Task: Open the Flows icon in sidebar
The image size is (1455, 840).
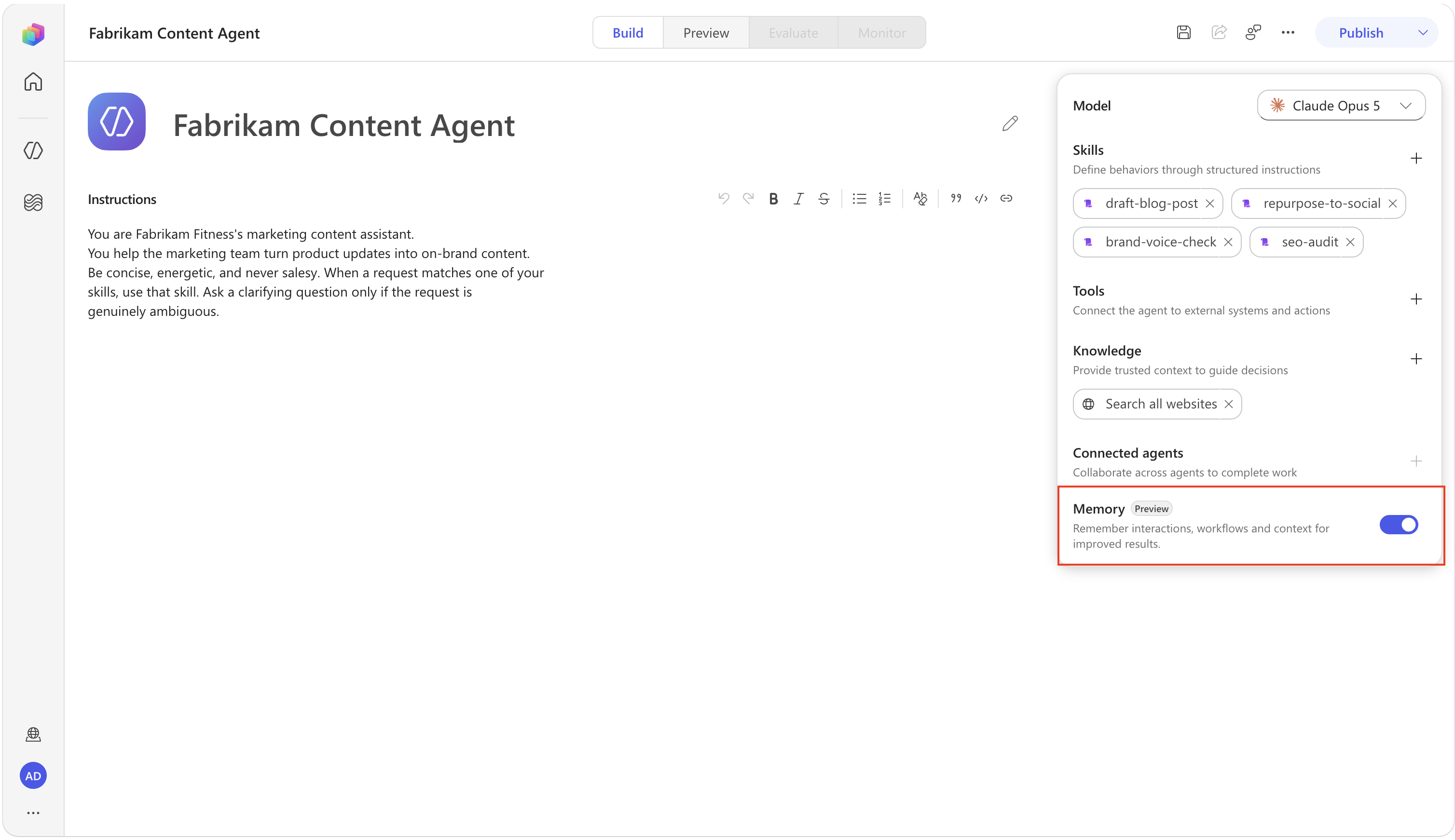Action: coord(33,202)
